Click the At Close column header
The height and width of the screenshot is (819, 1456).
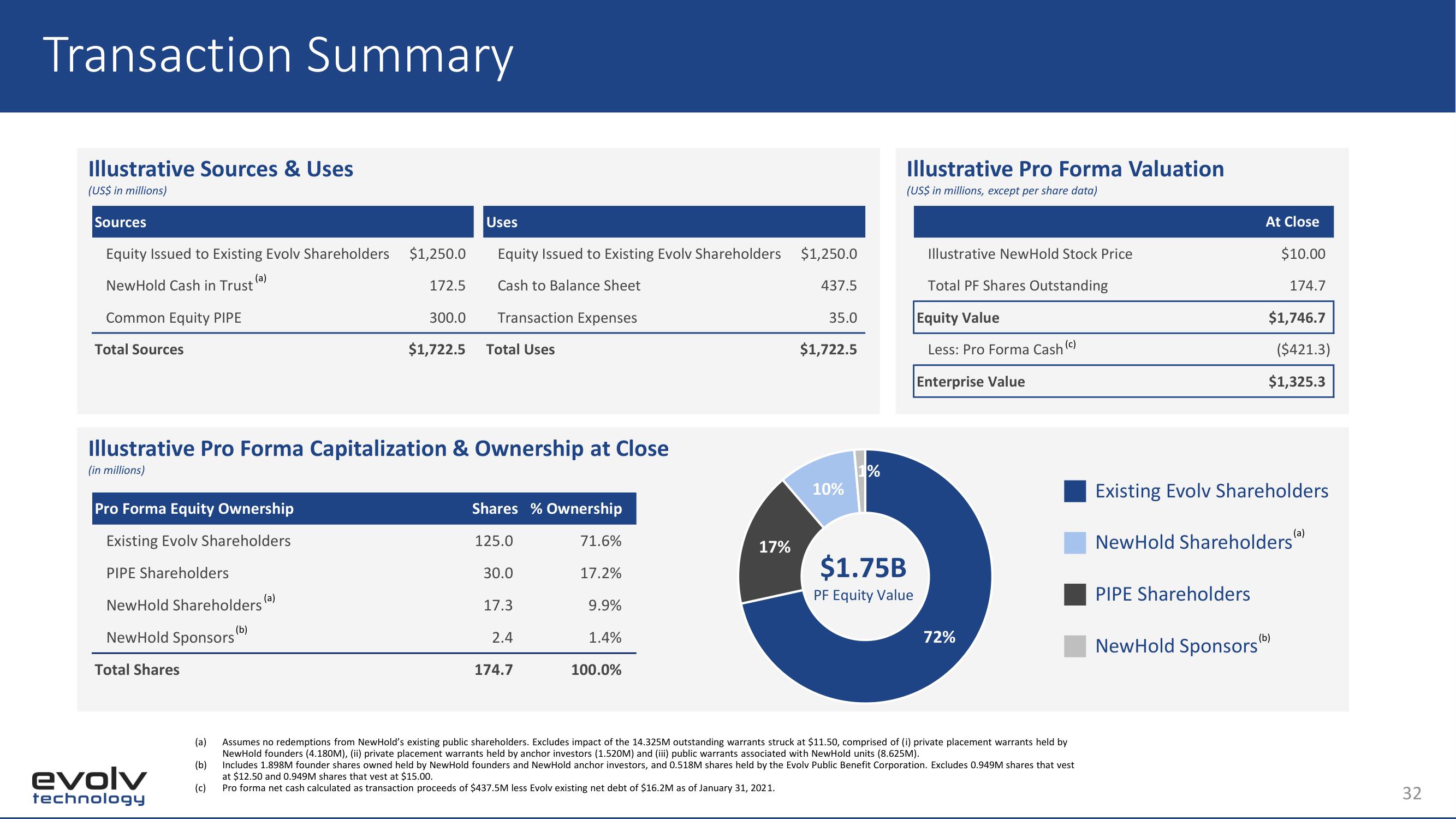(1292, 222)
